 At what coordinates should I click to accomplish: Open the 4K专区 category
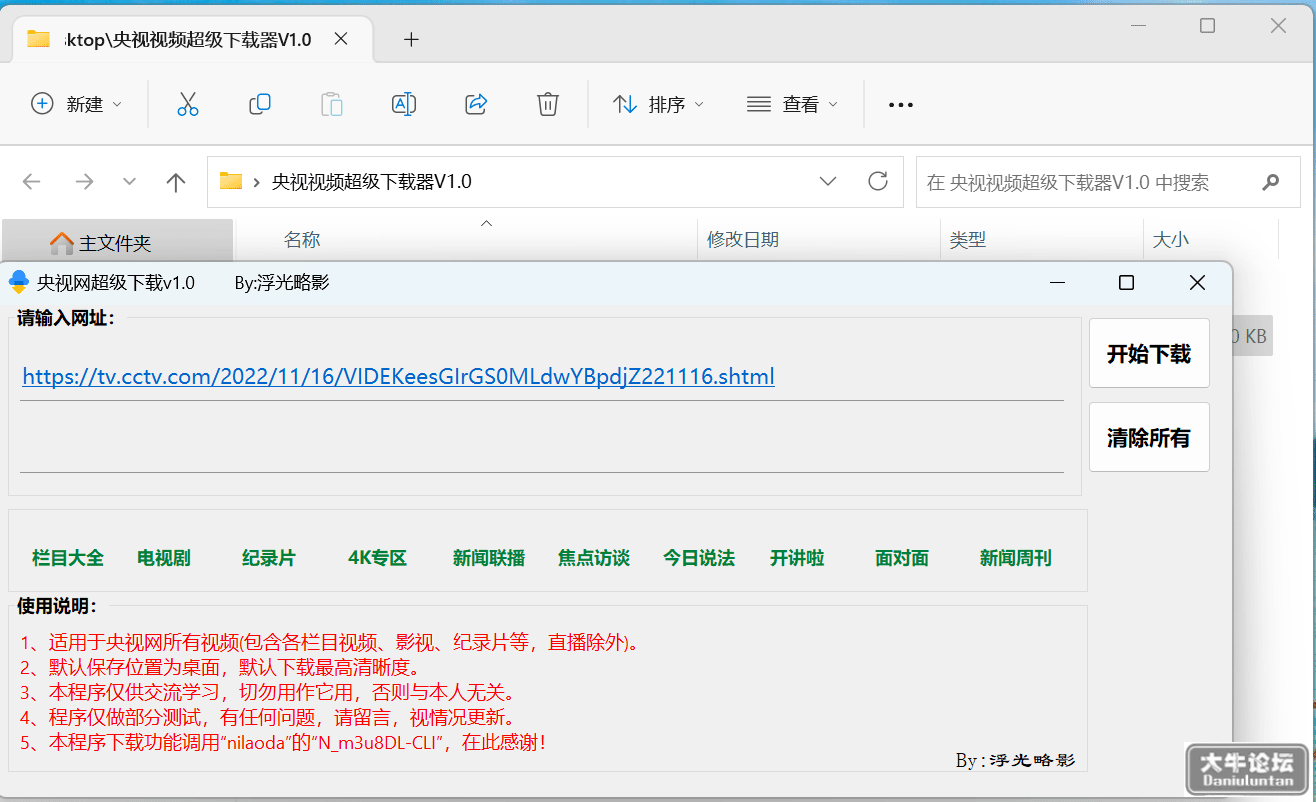(378, 558)
